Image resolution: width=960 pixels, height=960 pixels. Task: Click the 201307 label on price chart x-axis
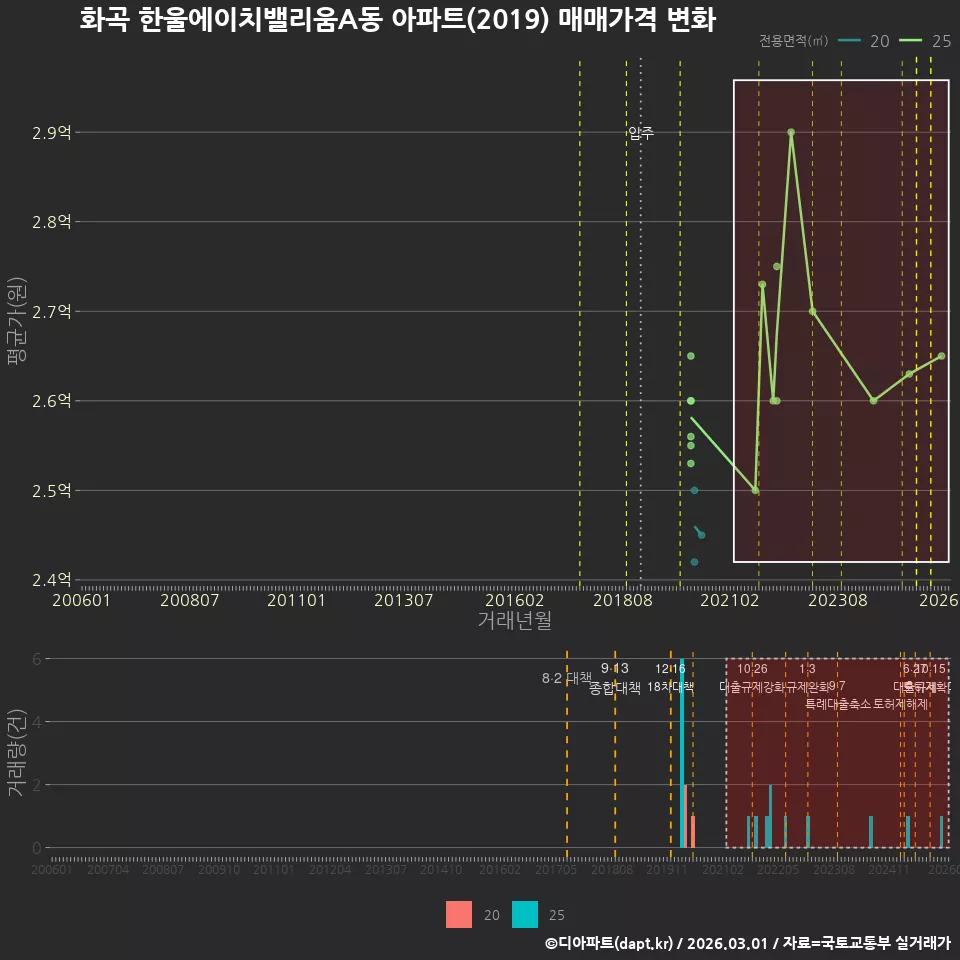pos(403,600)
